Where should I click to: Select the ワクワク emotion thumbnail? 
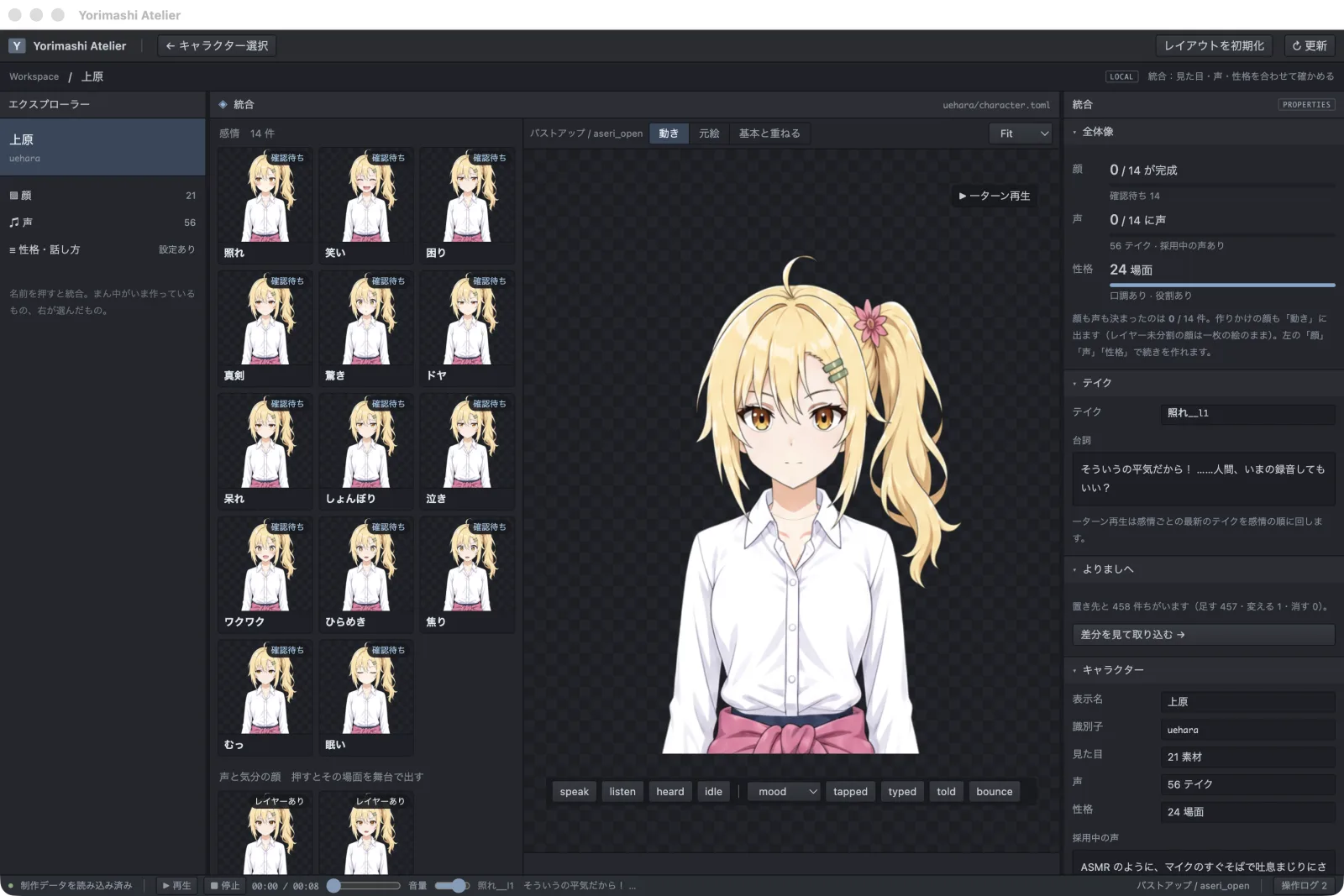tap(265, 575)
